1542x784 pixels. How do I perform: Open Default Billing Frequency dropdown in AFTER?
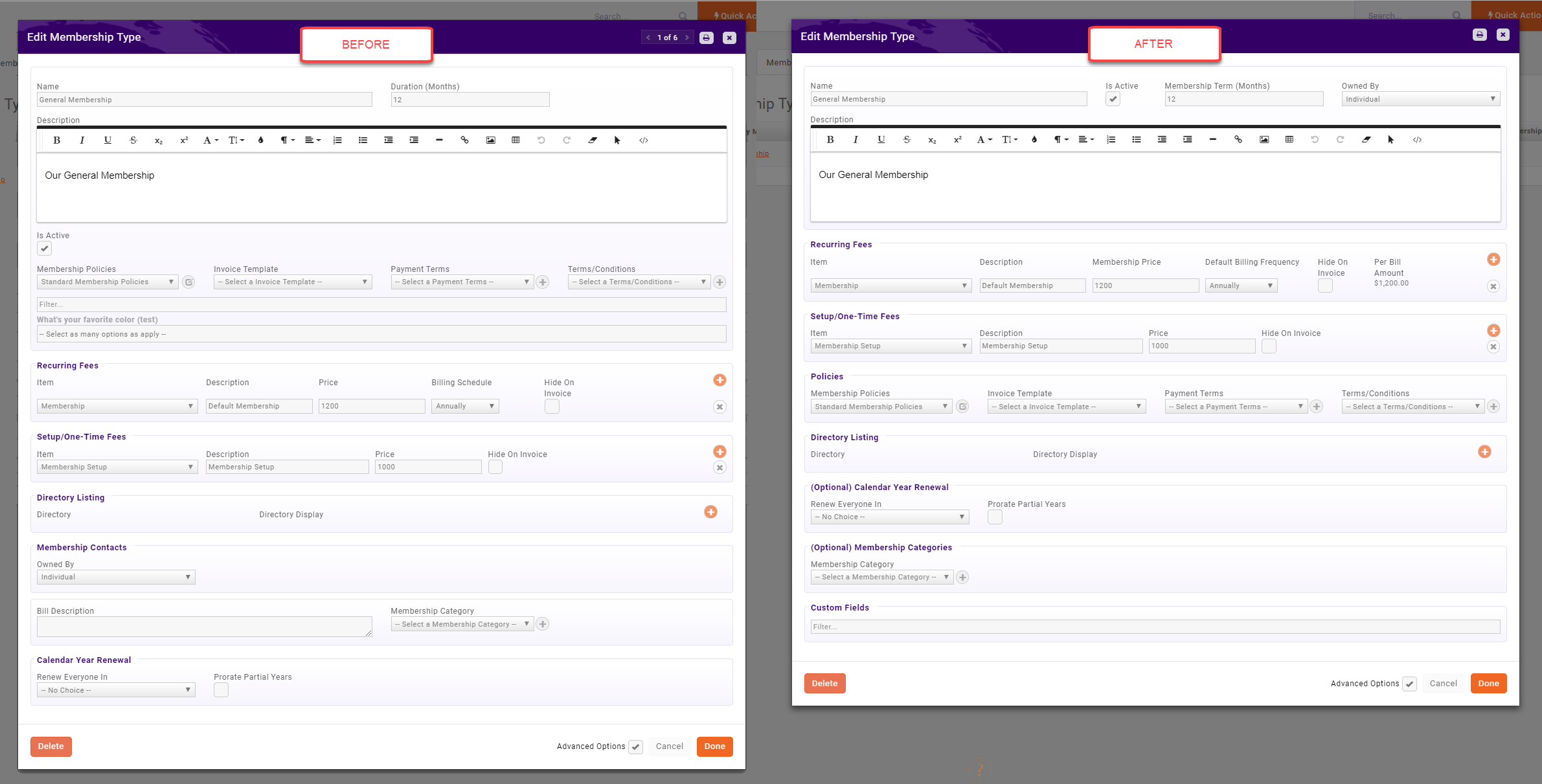[x=1241, y=286]
